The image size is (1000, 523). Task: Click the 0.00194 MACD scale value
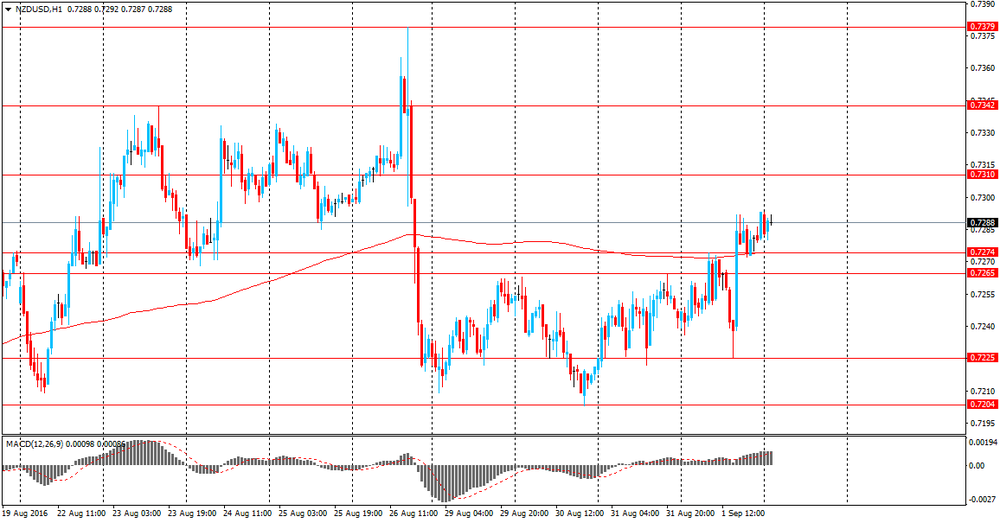[984, 442]
